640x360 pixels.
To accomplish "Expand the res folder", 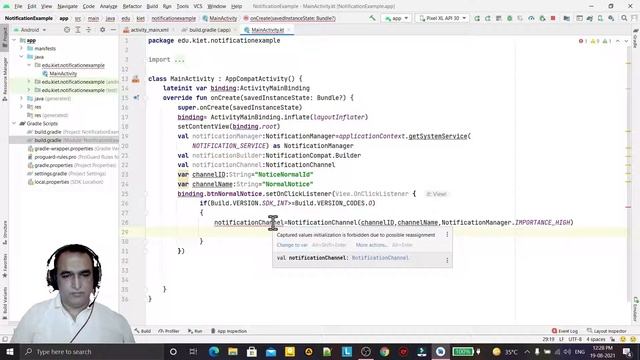I will click(22, 107).
